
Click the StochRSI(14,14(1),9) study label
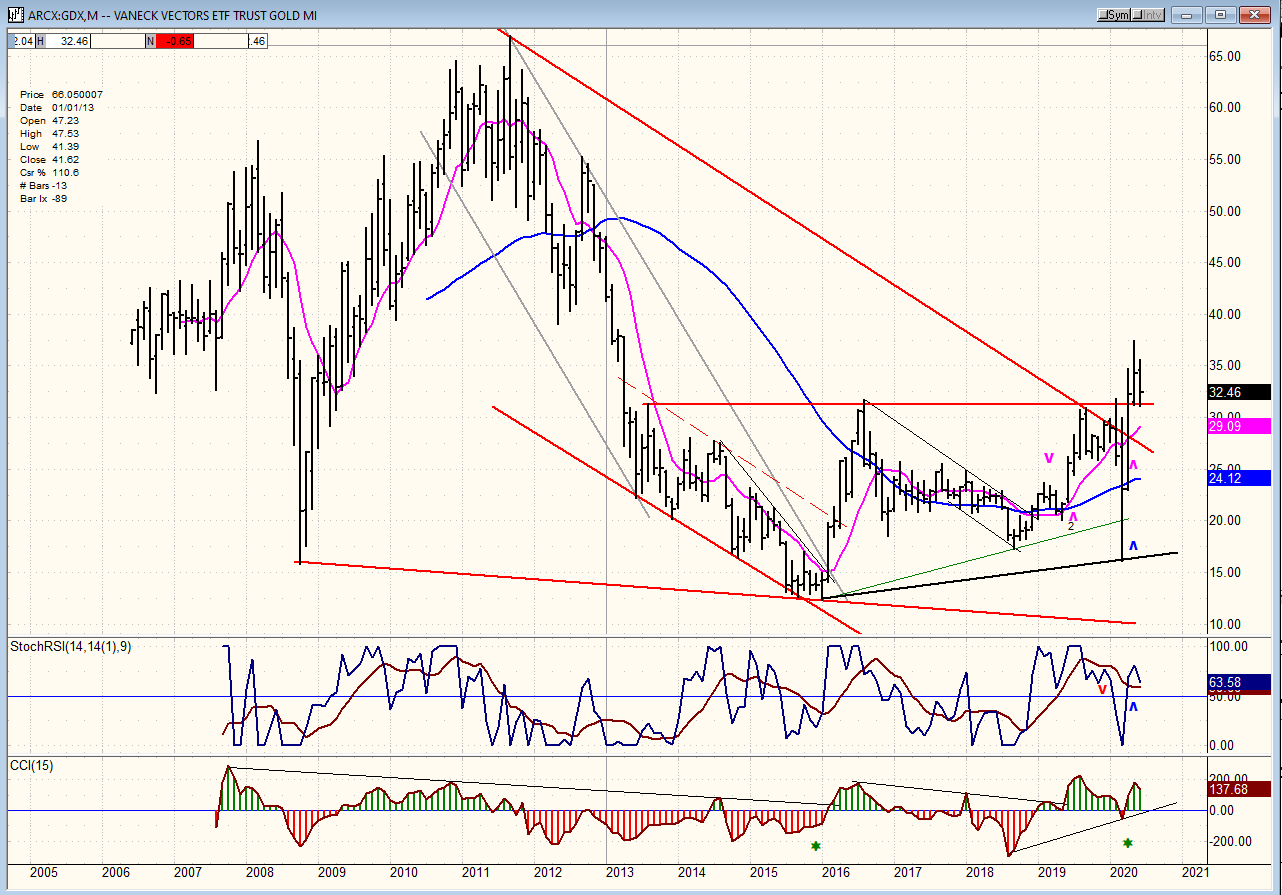point(70,646)
